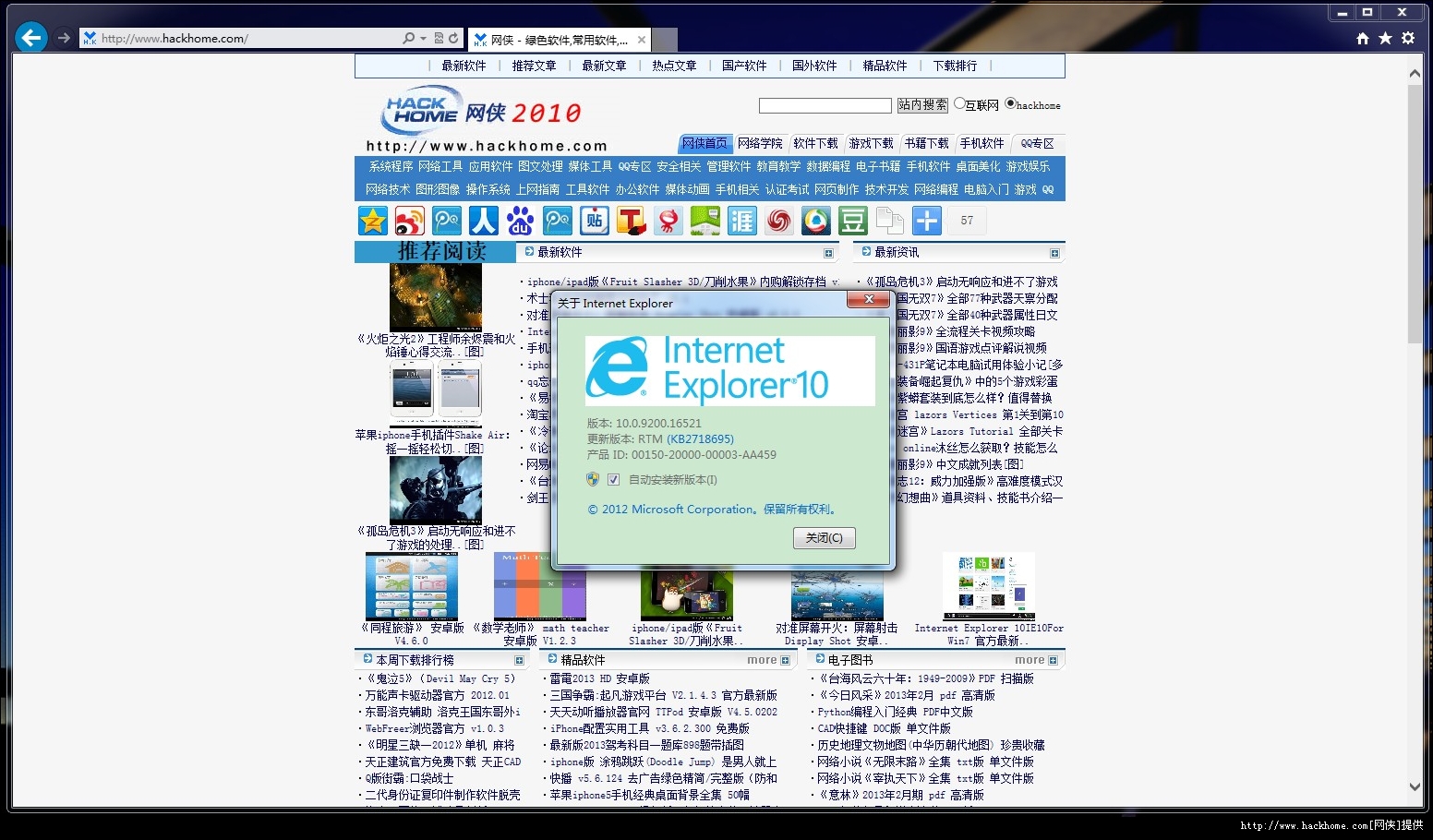Share via Renren 人 icon
This screenshot has height=840, width=1433.
tap(484, 221)
